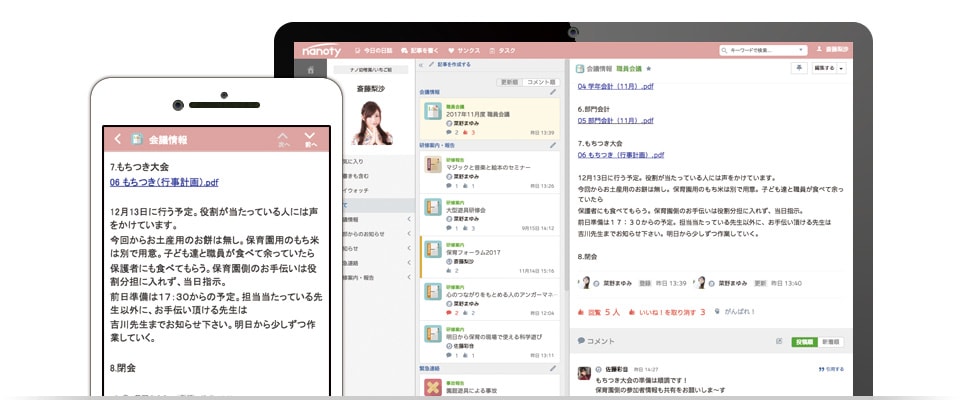Switch comments to 投稿順 order
Image resolution: width=960 pixels, height=400 pixels.
pyautogui.click(x=804, y=342)
